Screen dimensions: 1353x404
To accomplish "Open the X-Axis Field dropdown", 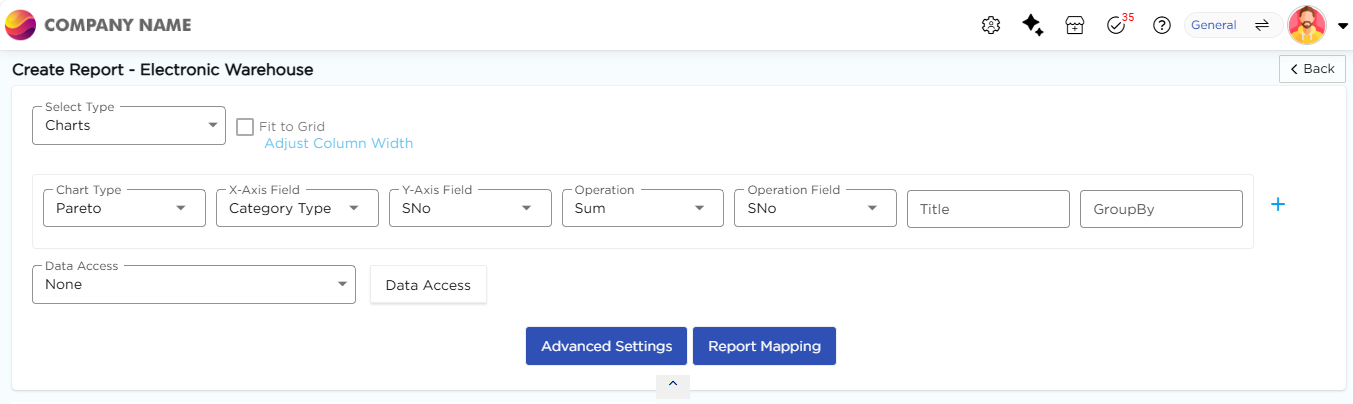I will point(297,209).
